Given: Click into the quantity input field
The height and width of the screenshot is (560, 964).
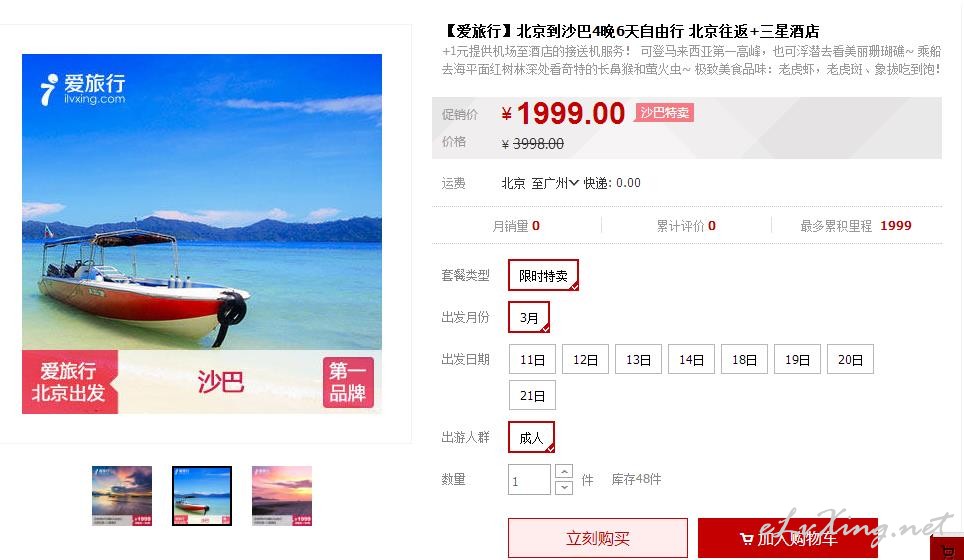Looking at the screenshot, I should point(529,479).
